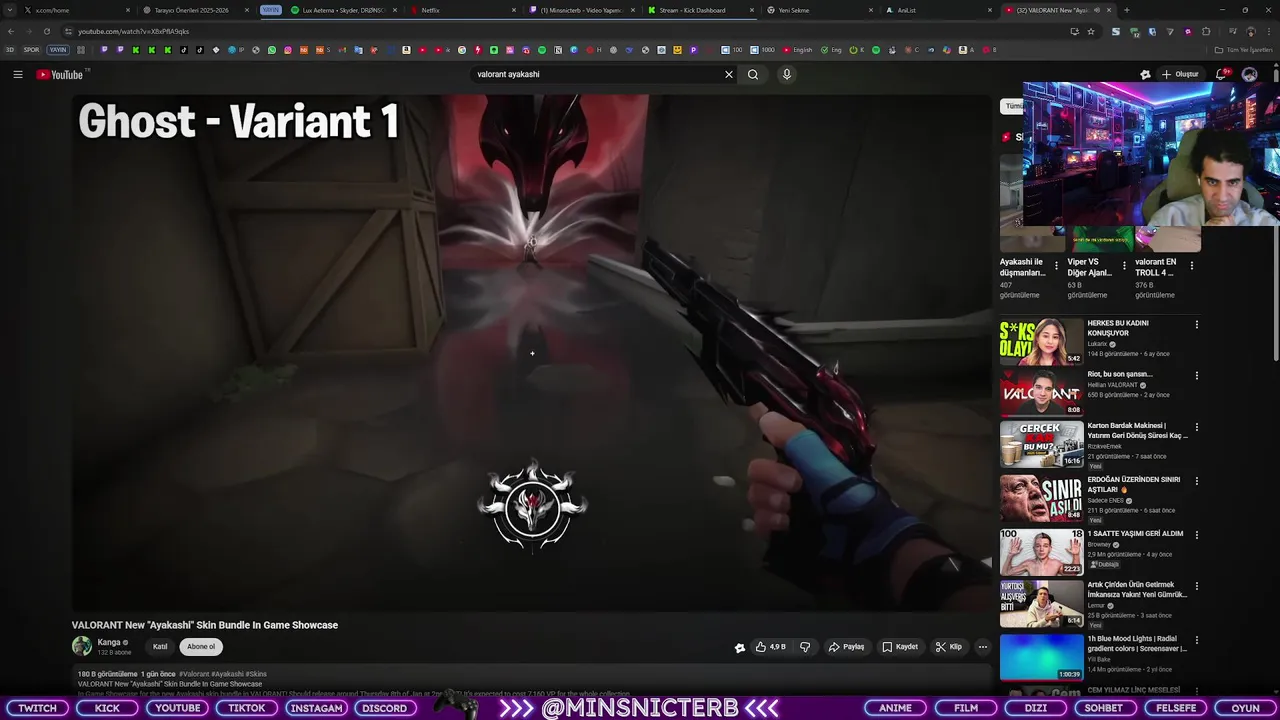1280x720 pixels.
Task: Open options for '1h Blue Mood Lights' video
Action: (1196, 640)
